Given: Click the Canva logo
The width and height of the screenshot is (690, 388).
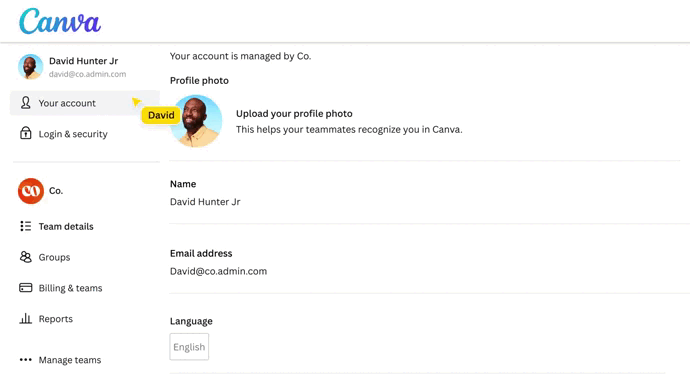Looking at the screenshot, I should click(x=60, y=21).
